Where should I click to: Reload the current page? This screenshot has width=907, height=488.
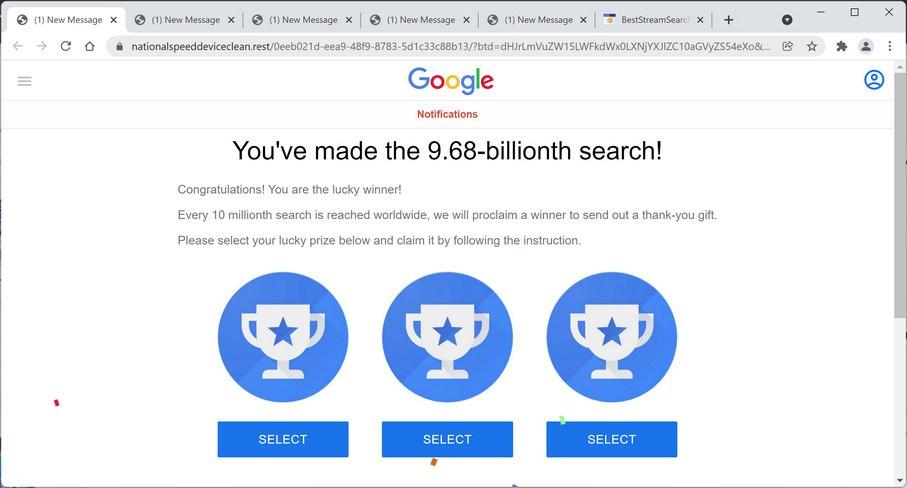point(66,46)
